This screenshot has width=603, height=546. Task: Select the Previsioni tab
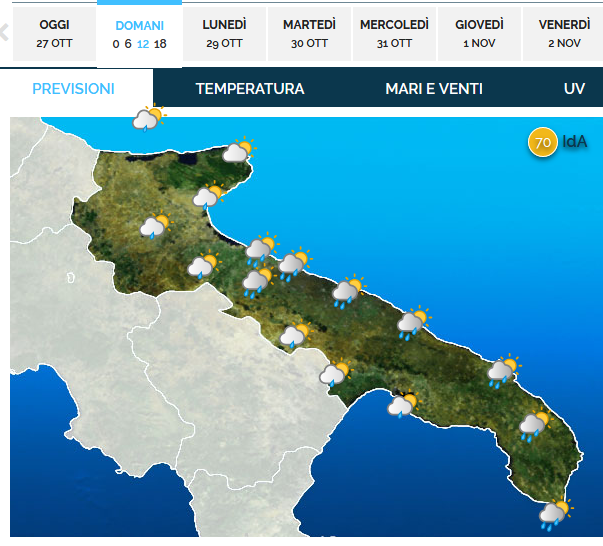coord(73,89)
